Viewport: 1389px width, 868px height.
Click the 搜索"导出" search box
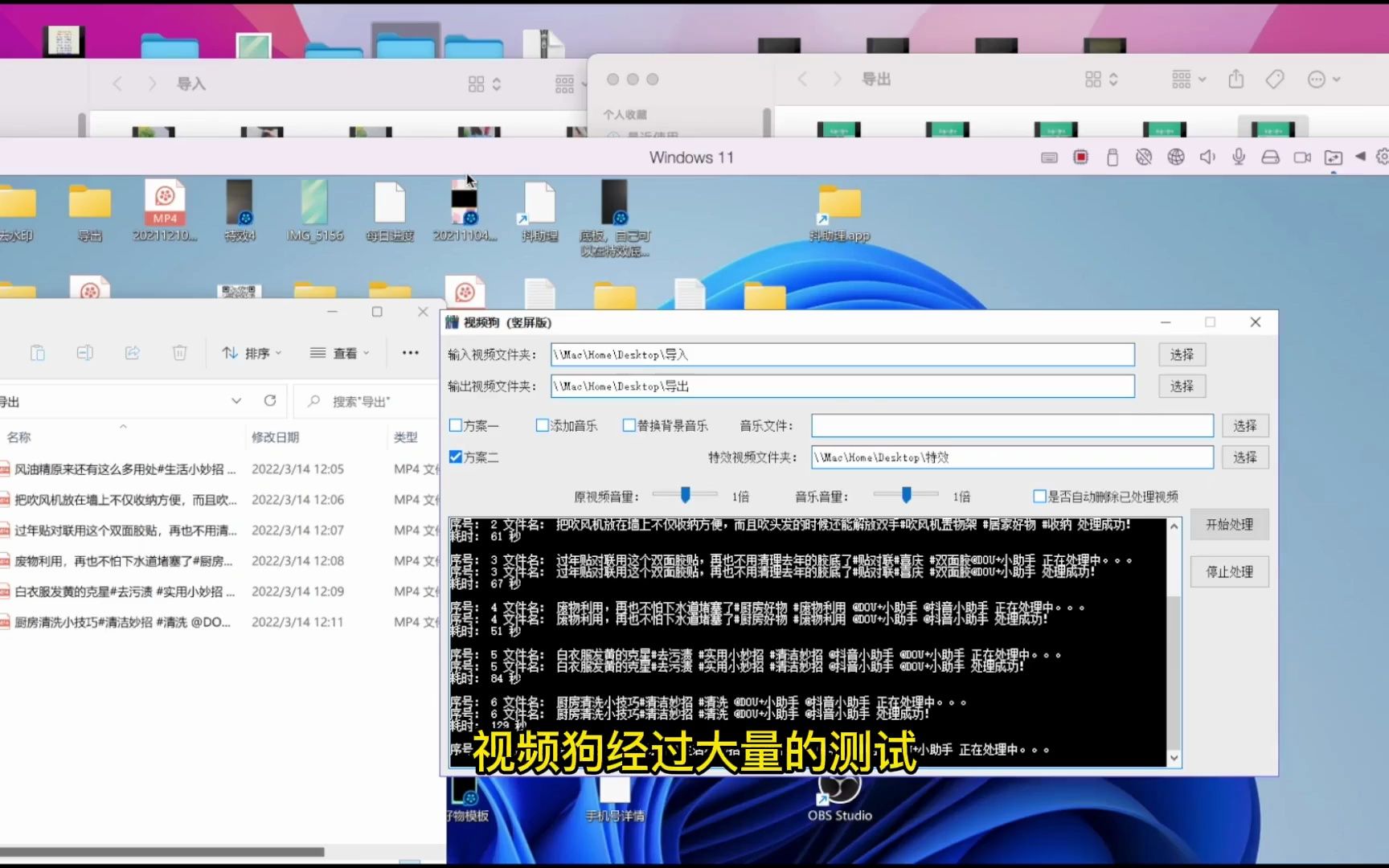pos(367,401)
